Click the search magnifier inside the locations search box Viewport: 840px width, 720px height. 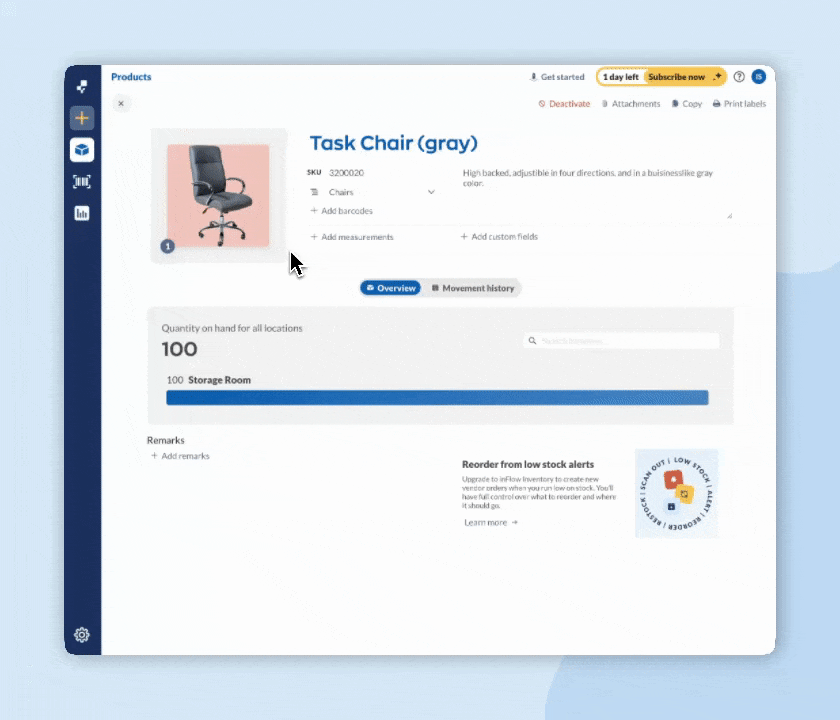pyautogui.click(x=532, y=341)
